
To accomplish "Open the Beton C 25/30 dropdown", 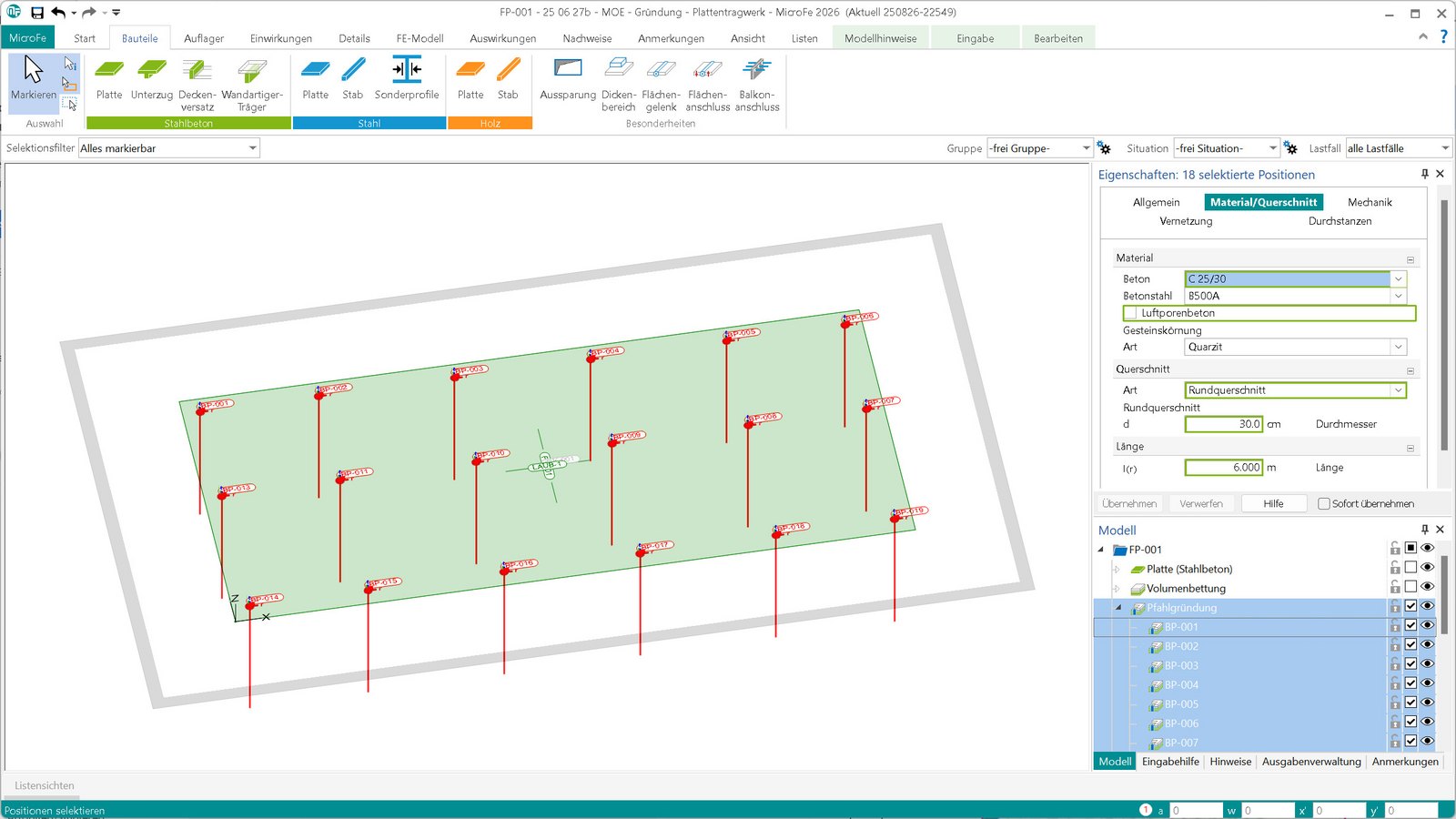I will pos(1398,279).
